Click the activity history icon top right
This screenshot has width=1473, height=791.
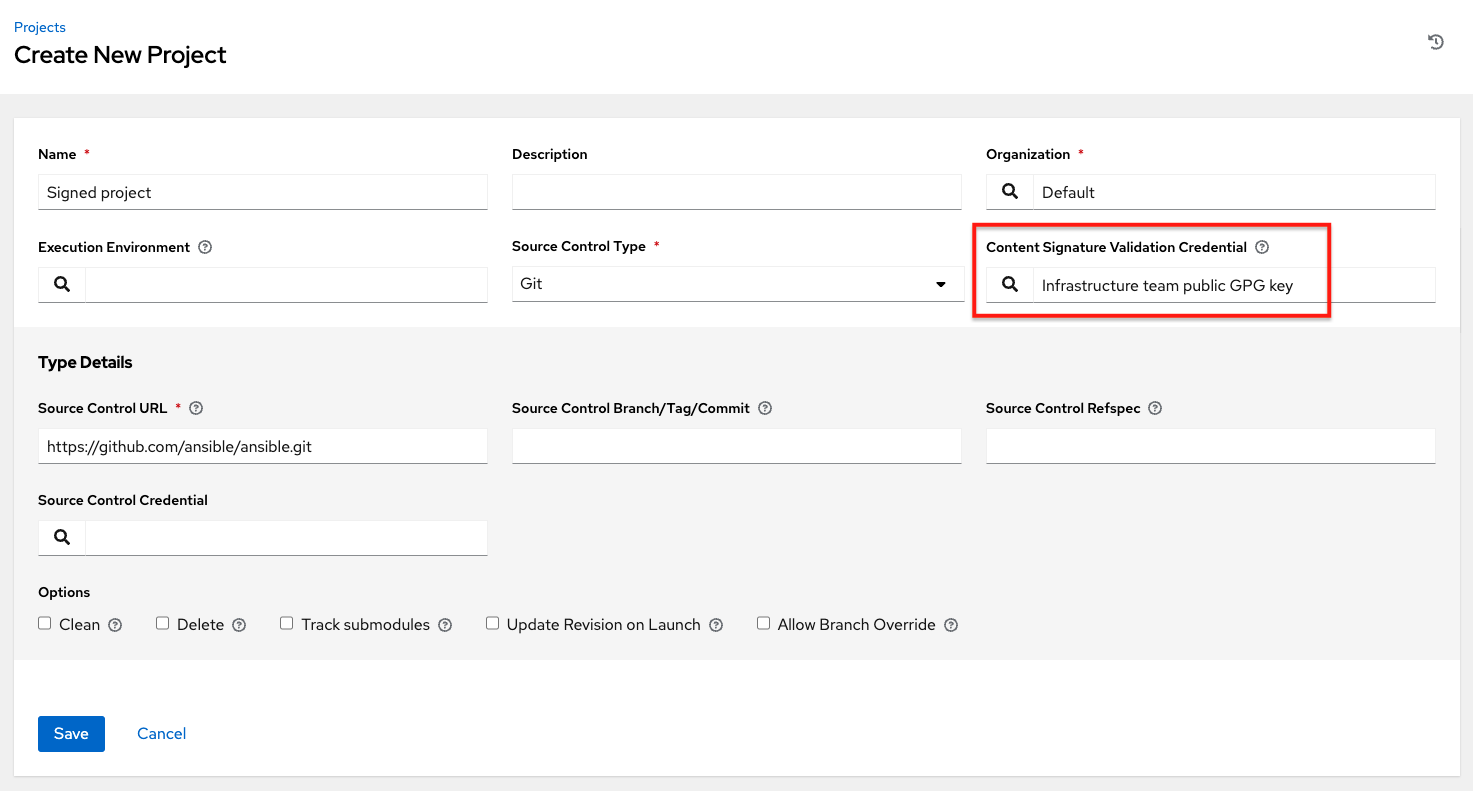pyautogui.click(x=1436, y=41)
